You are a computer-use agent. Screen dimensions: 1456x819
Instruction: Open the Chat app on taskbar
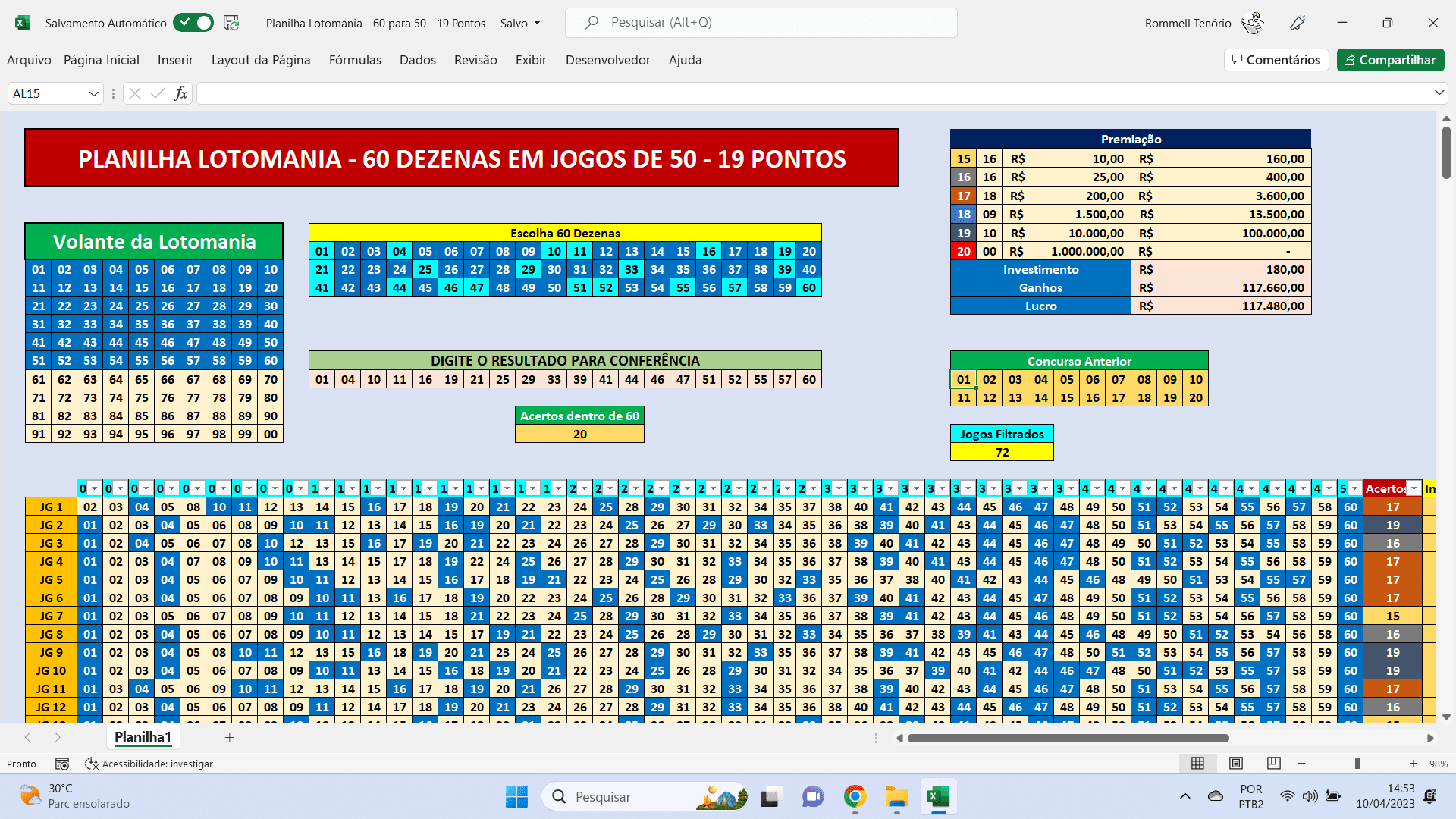click(813, 797)
